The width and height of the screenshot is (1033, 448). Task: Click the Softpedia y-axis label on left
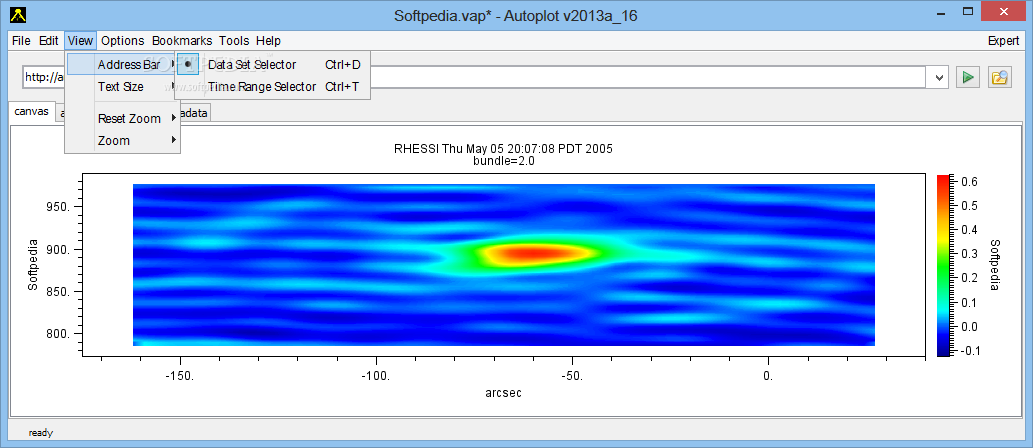[31, 266]
